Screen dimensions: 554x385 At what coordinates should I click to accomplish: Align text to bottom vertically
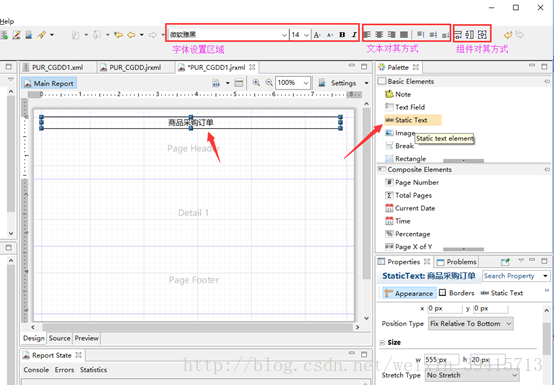(446, 35)
